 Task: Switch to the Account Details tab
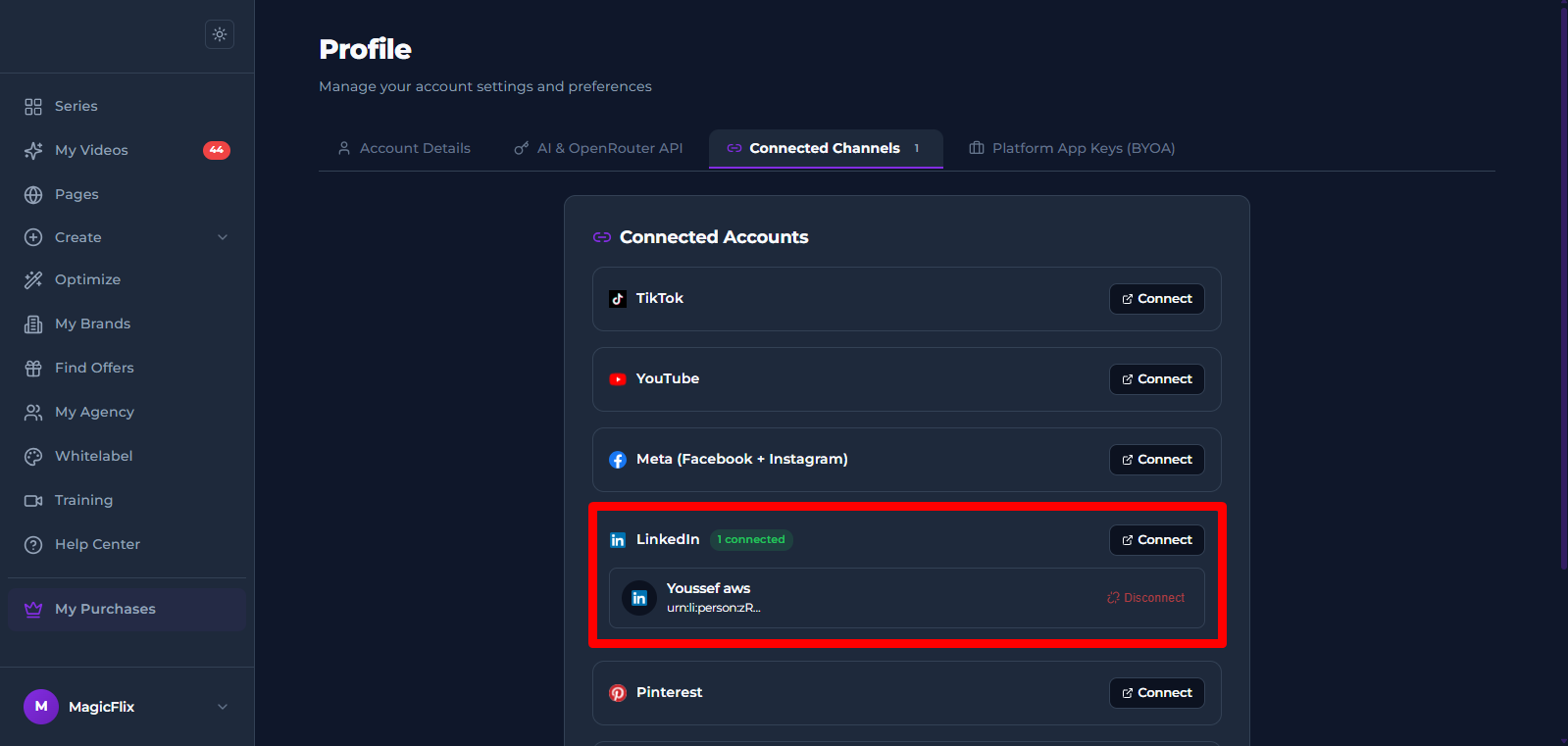click(404, 148)
